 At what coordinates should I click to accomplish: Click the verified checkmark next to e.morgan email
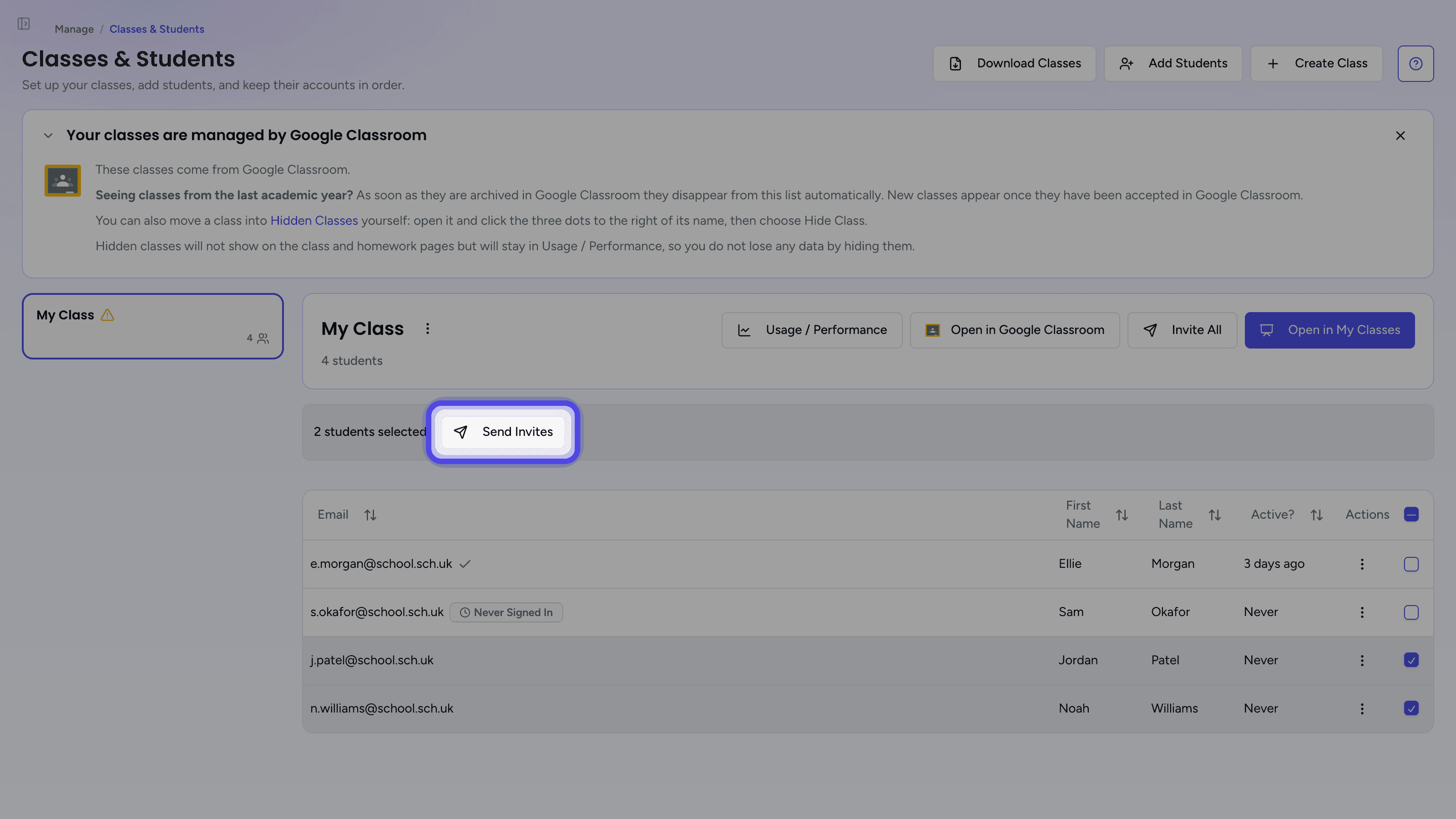(465, 564)
